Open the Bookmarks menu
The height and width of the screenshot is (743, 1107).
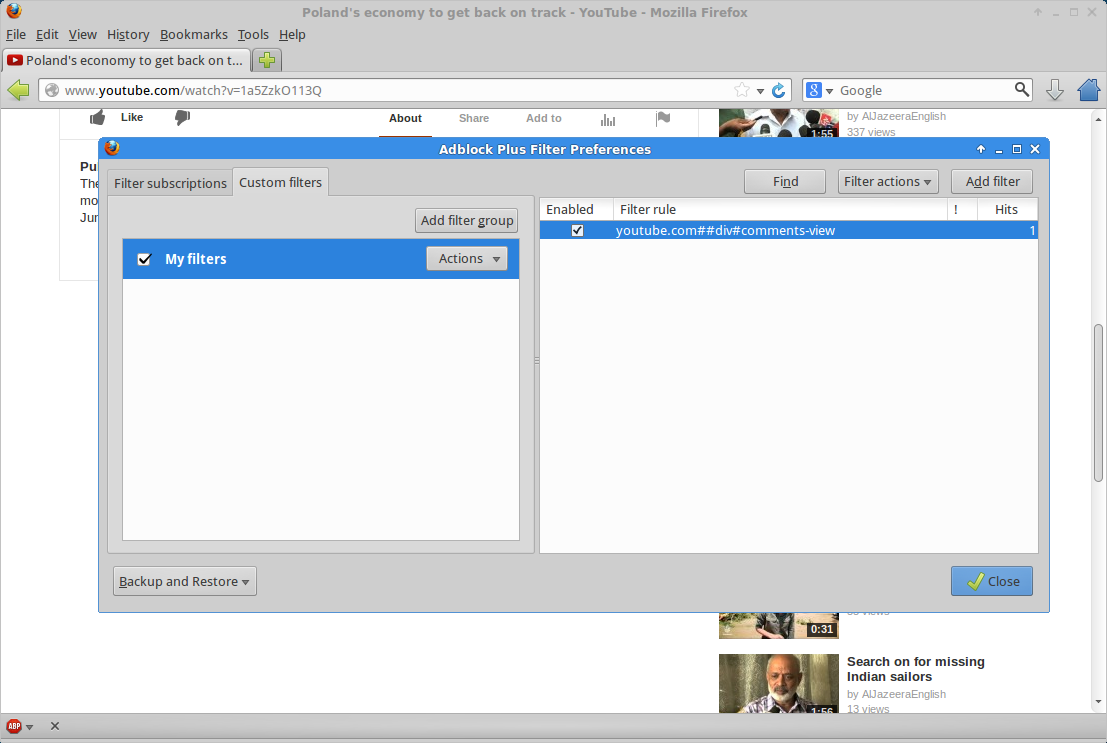[193, 35]
